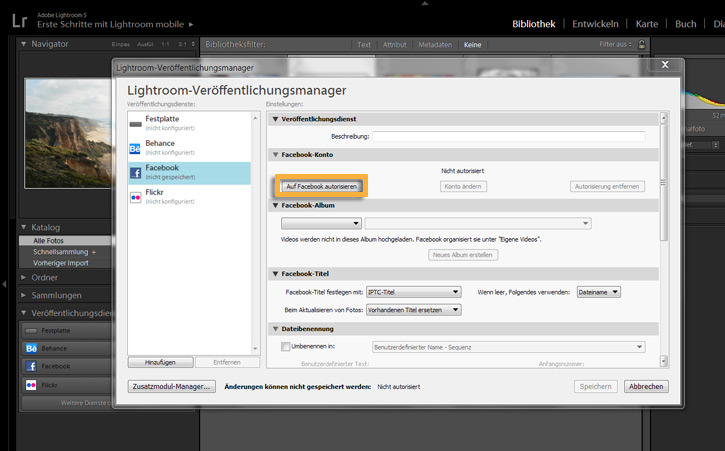
Task: Click the Navigator preview thumbnail
Action: 68,133
